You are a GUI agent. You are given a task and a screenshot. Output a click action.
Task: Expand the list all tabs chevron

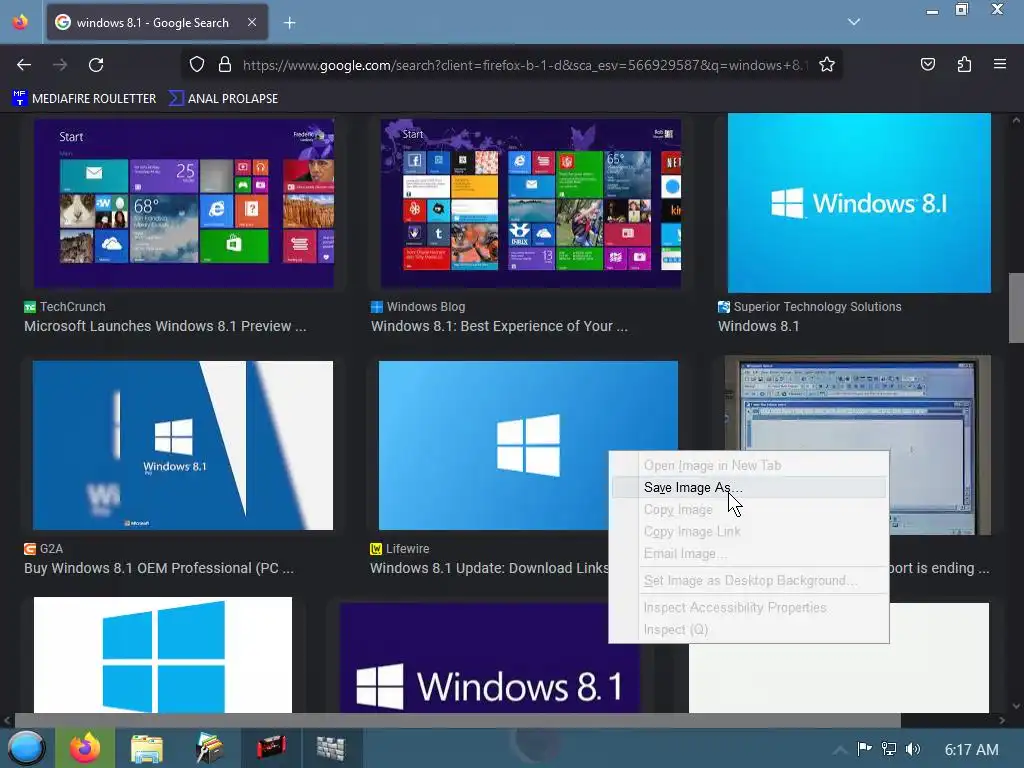(854, 22)
